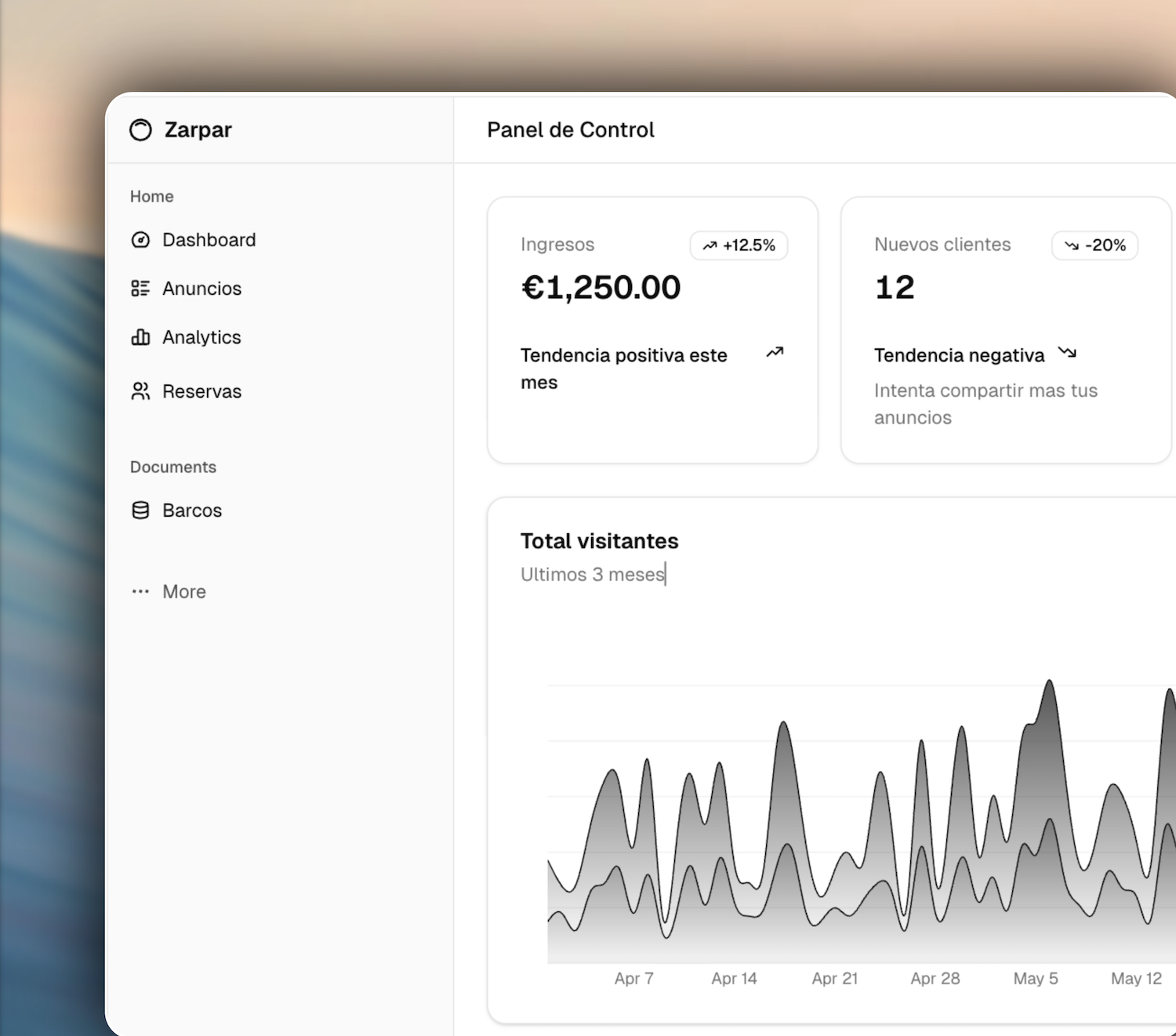
Task: Open the Analytics page label
Action: [201, 337]
